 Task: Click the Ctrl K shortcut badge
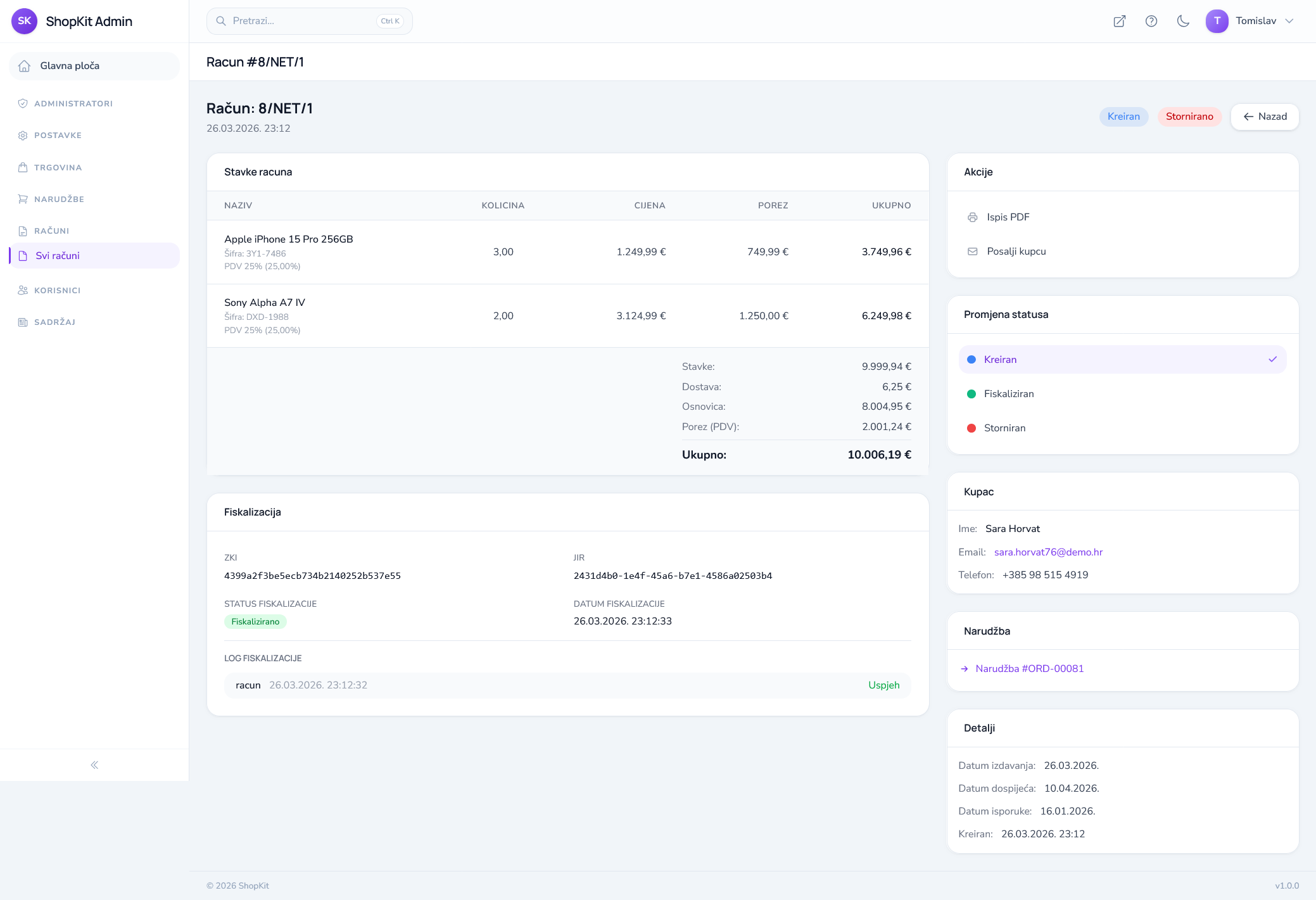click(390, 21)
